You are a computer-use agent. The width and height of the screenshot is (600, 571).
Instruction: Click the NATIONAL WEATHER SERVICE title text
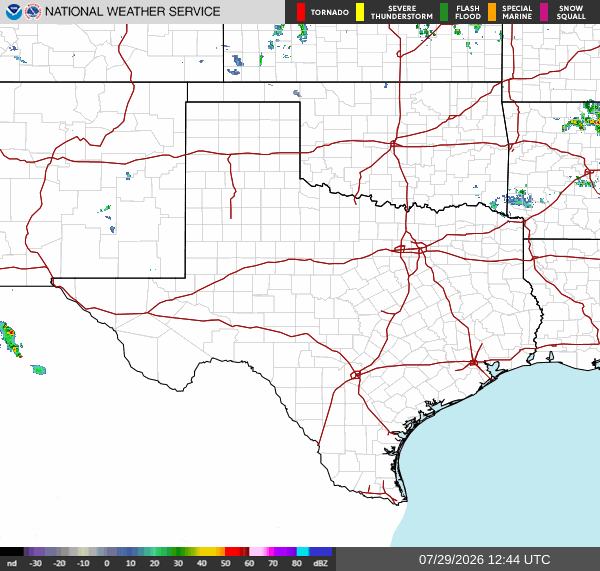click(x=132, y=12)
